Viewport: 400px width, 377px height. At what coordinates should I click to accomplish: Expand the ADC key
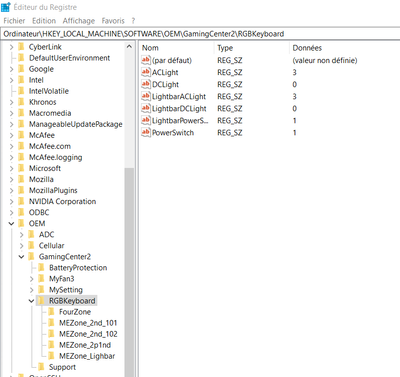(x=21, y=235)
